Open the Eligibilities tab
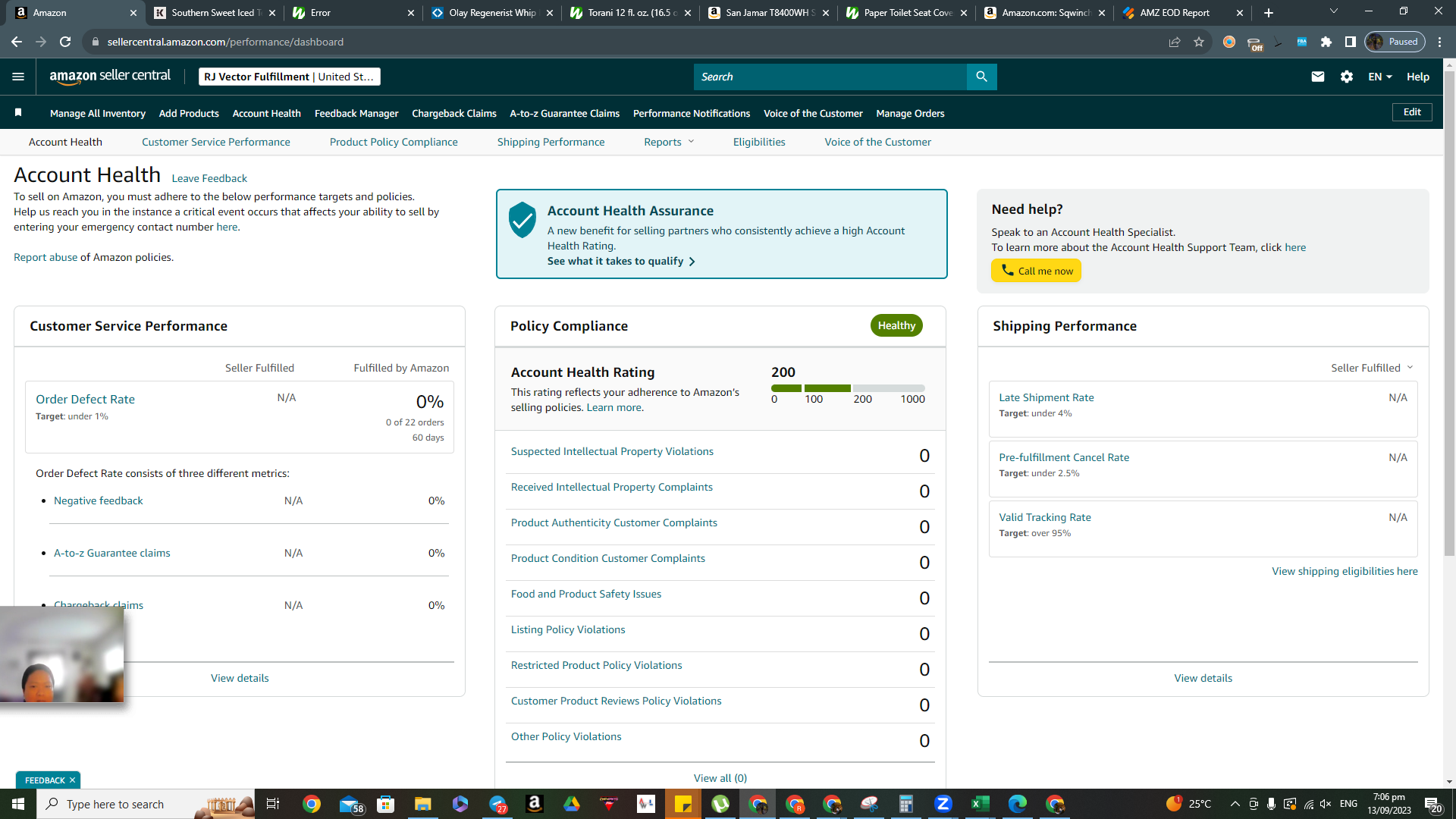This screenshot has width=1456, height=819. 759,142
